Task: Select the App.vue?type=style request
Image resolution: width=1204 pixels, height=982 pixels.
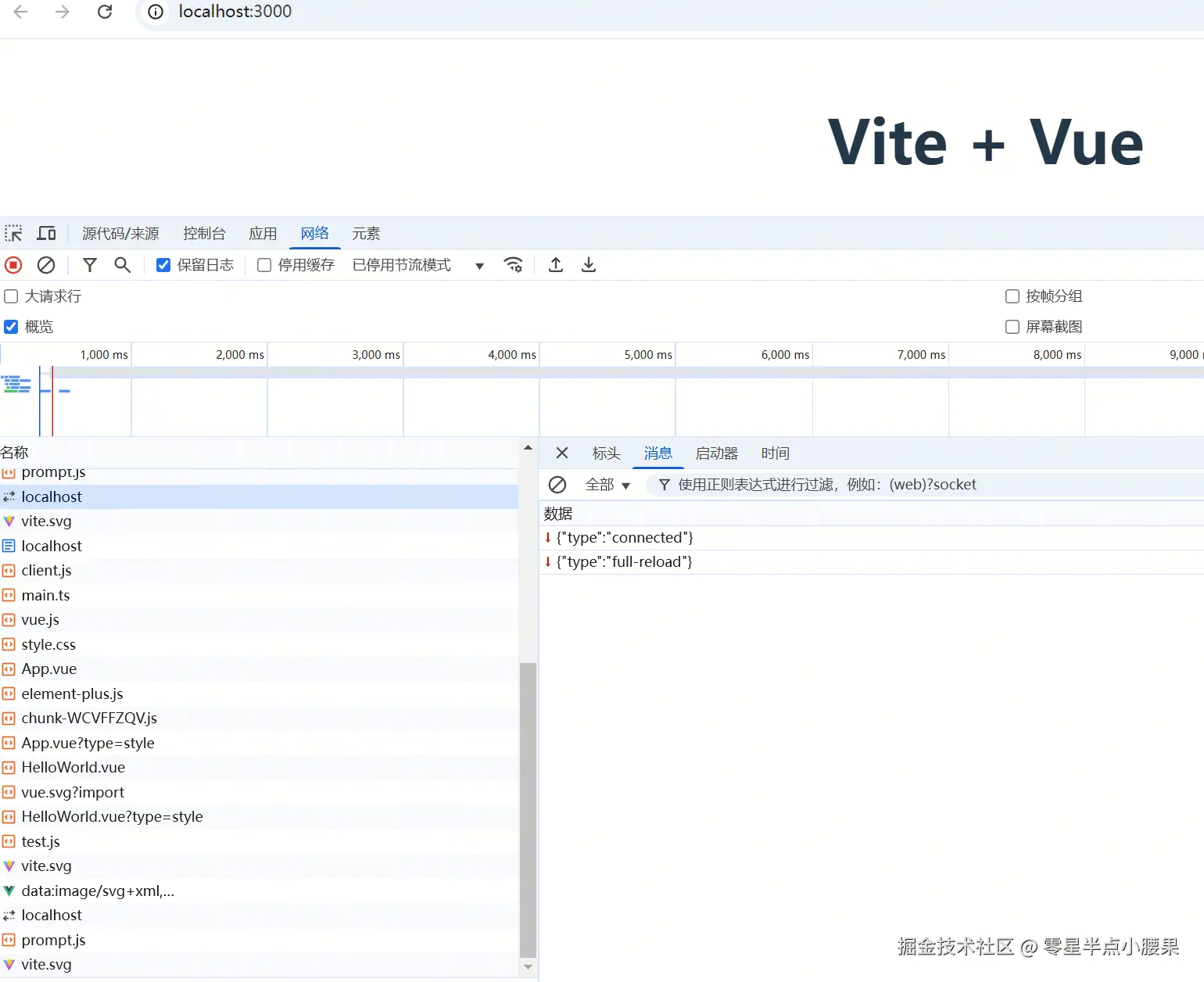Action: pyautogui.click(x=259, y=744)
